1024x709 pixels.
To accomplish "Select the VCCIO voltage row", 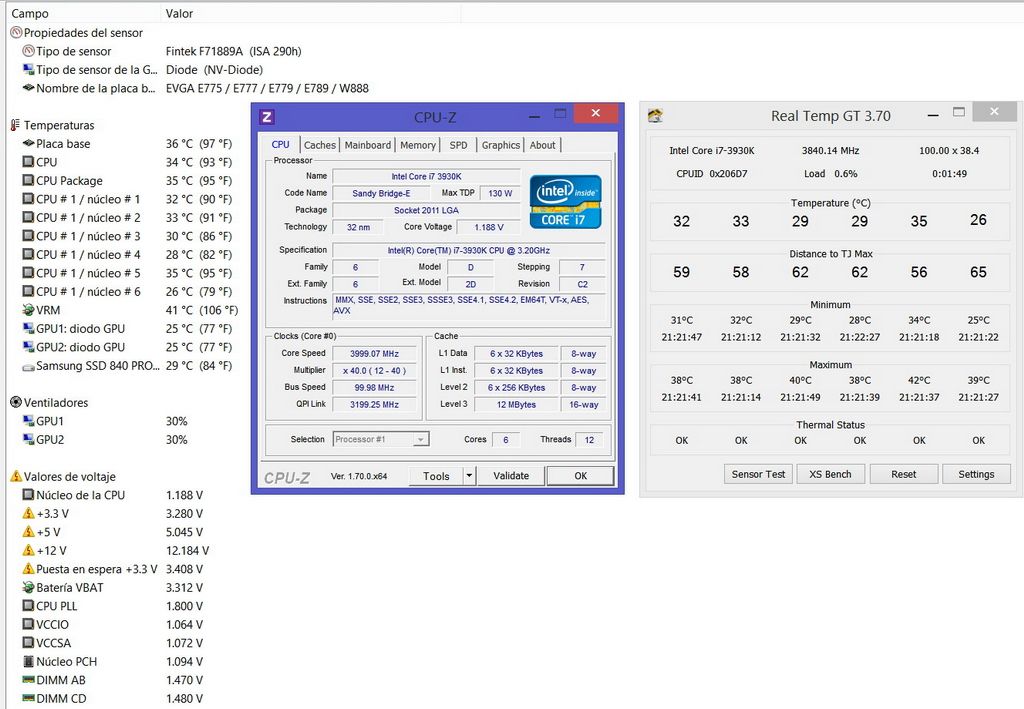I will tap(114, 625).
